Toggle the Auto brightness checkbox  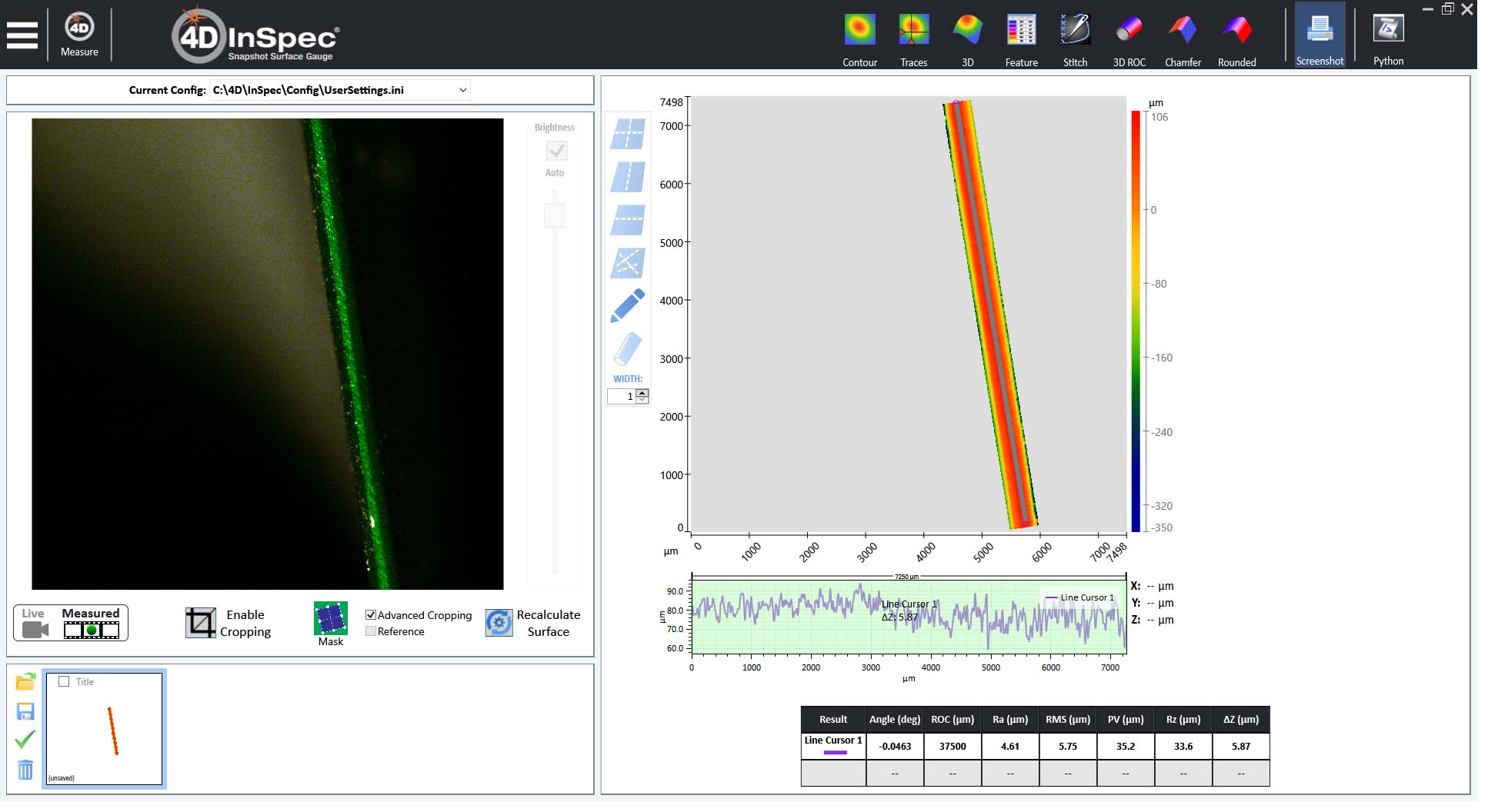pyautogui.click(x=556, y=150)
